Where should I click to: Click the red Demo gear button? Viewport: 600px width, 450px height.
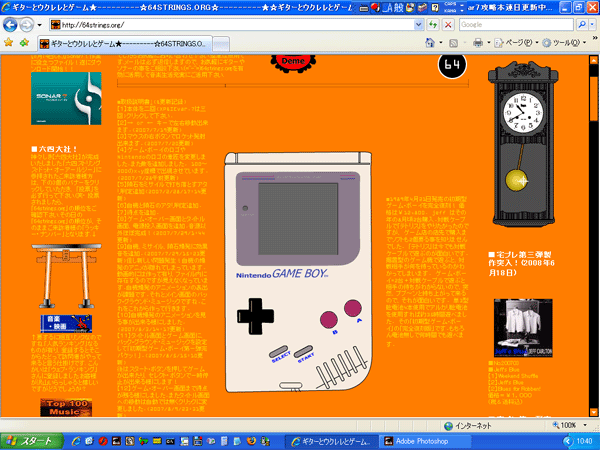[293, 62]
